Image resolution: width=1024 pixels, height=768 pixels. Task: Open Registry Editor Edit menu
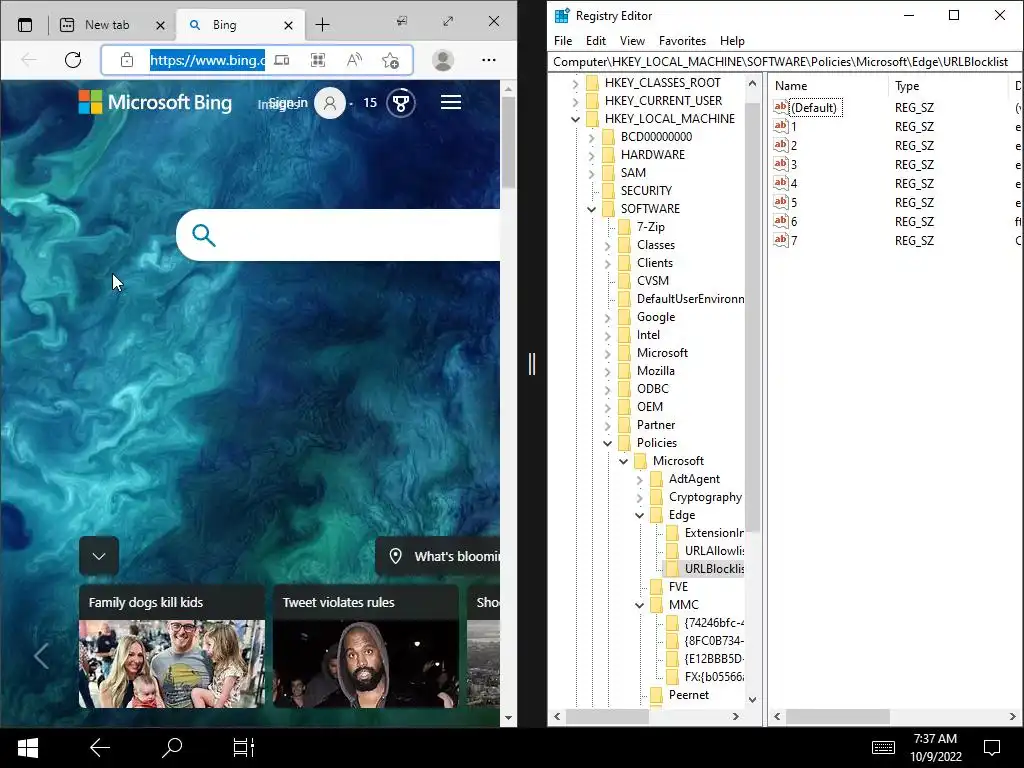tap(596, 40)
